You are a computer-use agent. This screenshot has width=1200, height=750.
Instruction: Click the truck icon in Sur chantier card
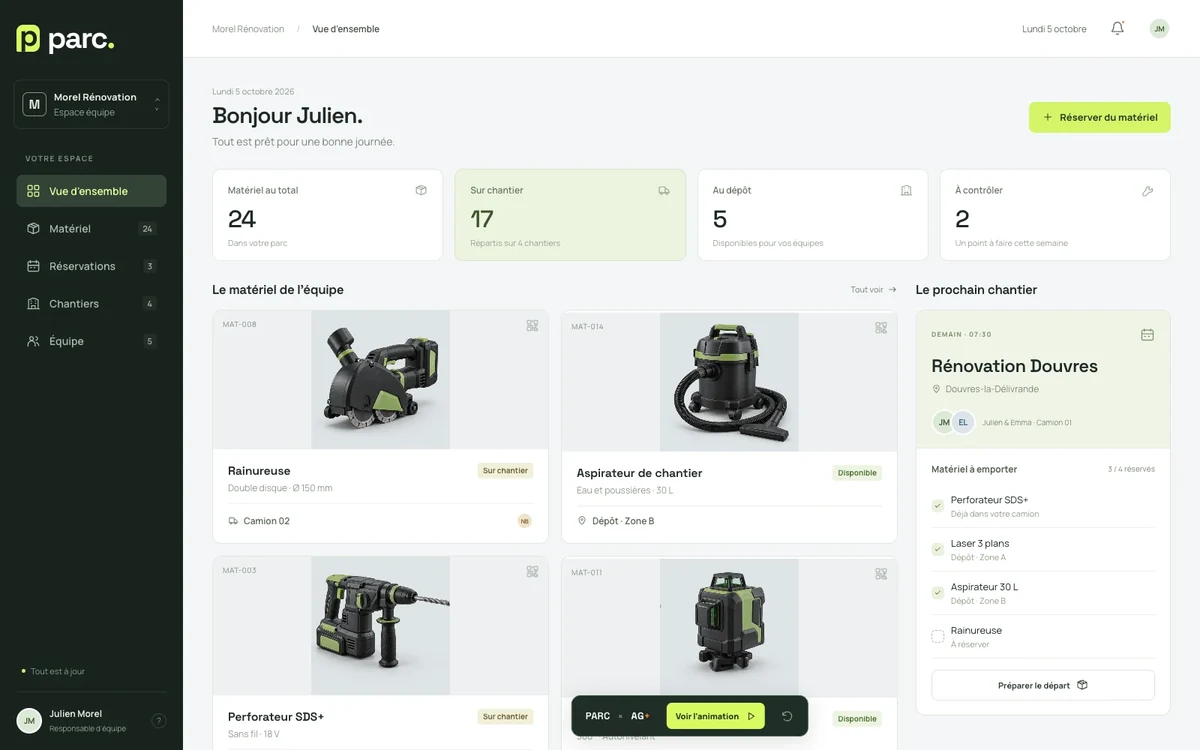pos(664,190)
